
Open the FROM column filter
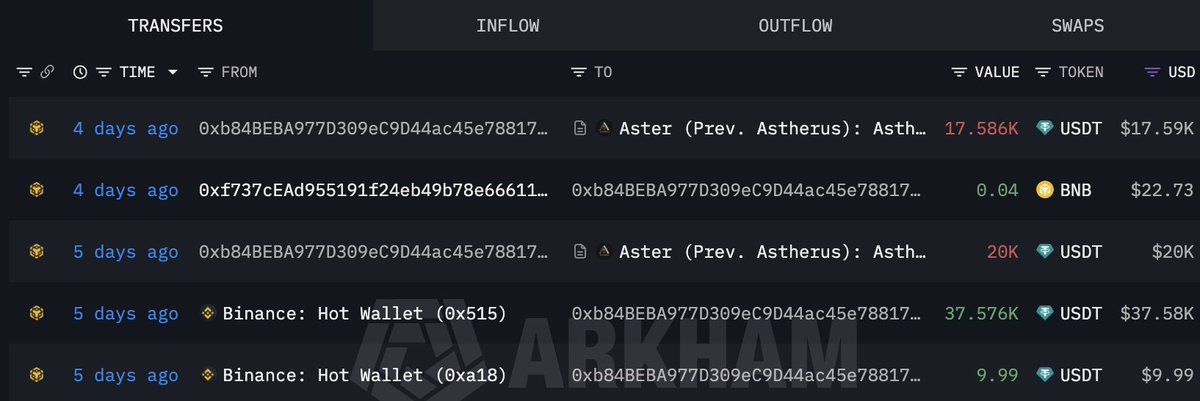tap(206, 72)
